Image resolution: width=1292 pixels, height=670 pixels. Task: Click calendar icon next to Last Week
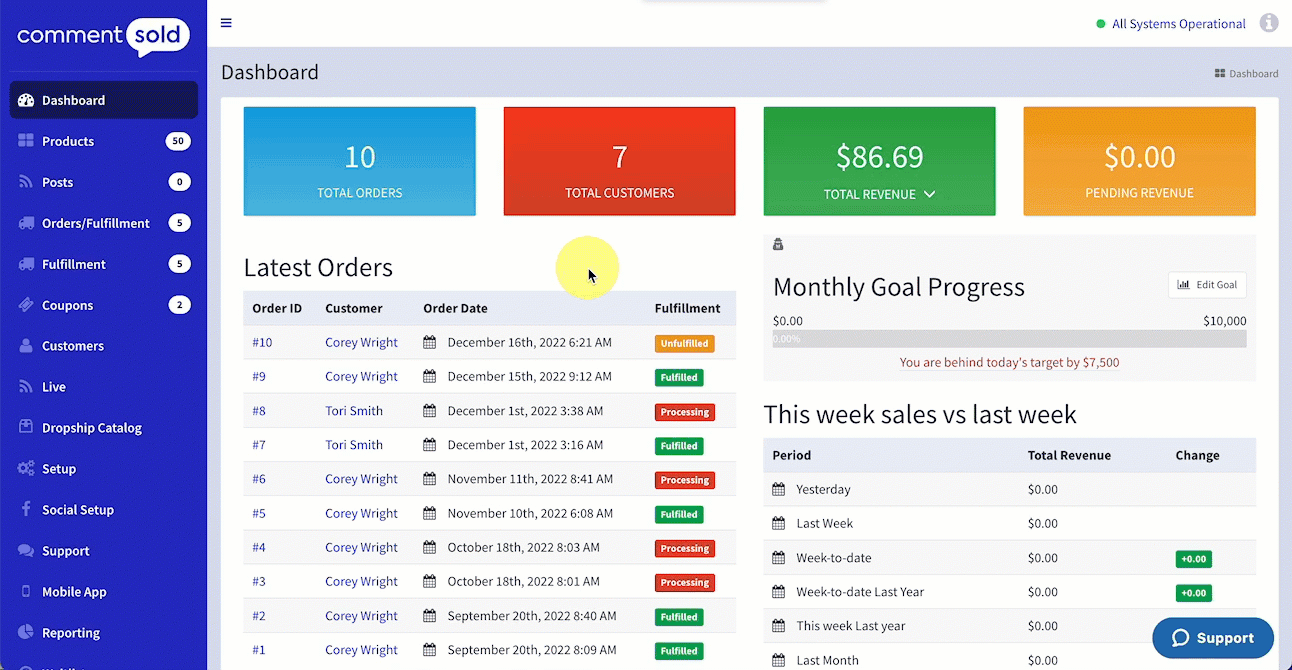point(779,523)
